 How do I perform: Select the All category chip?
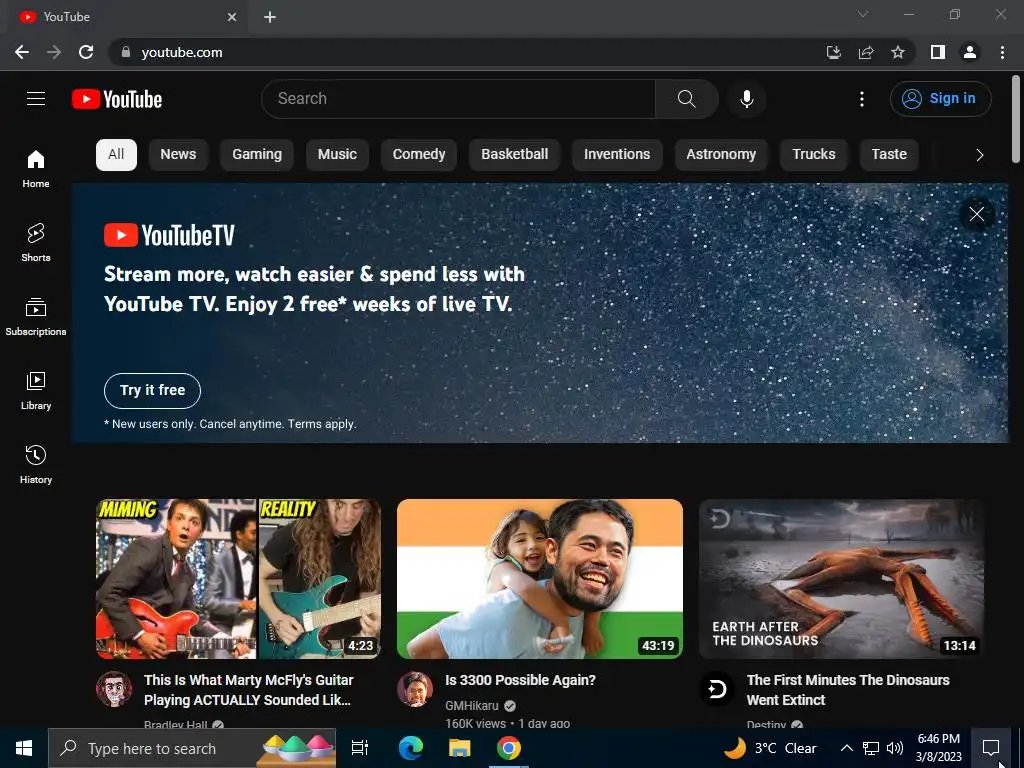pos(116,155)
